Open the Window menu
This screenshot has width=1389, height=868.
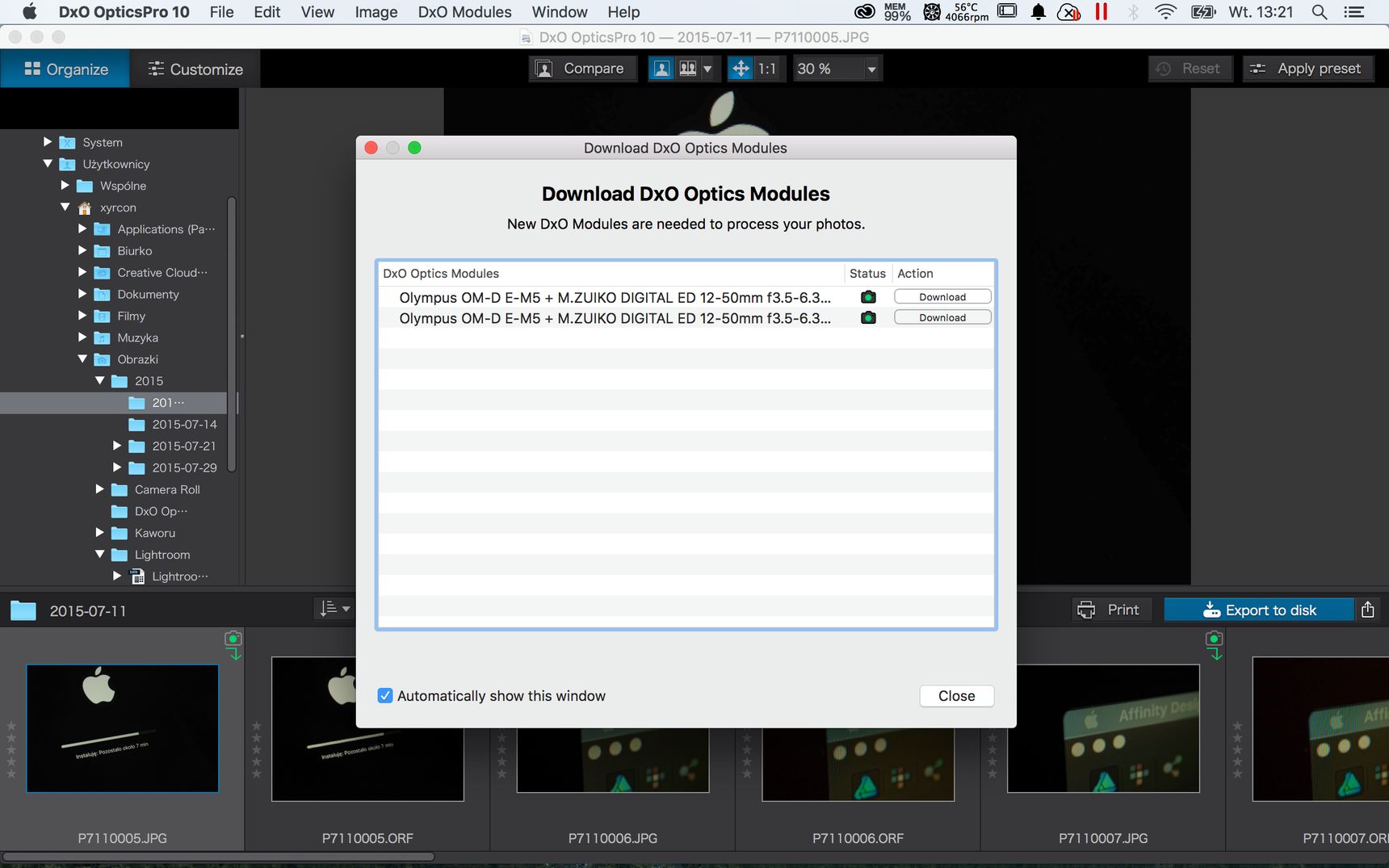560,12
